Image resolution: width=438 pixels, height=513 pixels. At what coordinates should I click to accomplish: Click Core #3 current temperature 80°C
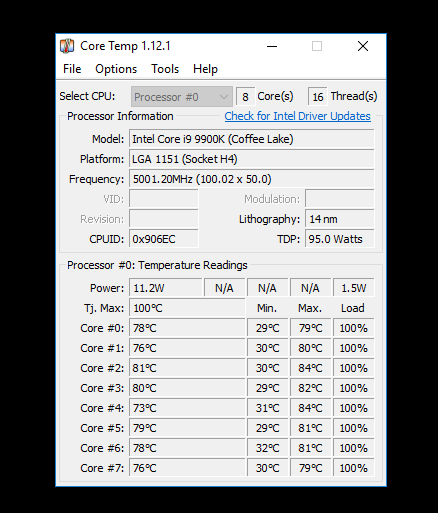(187, 388)
